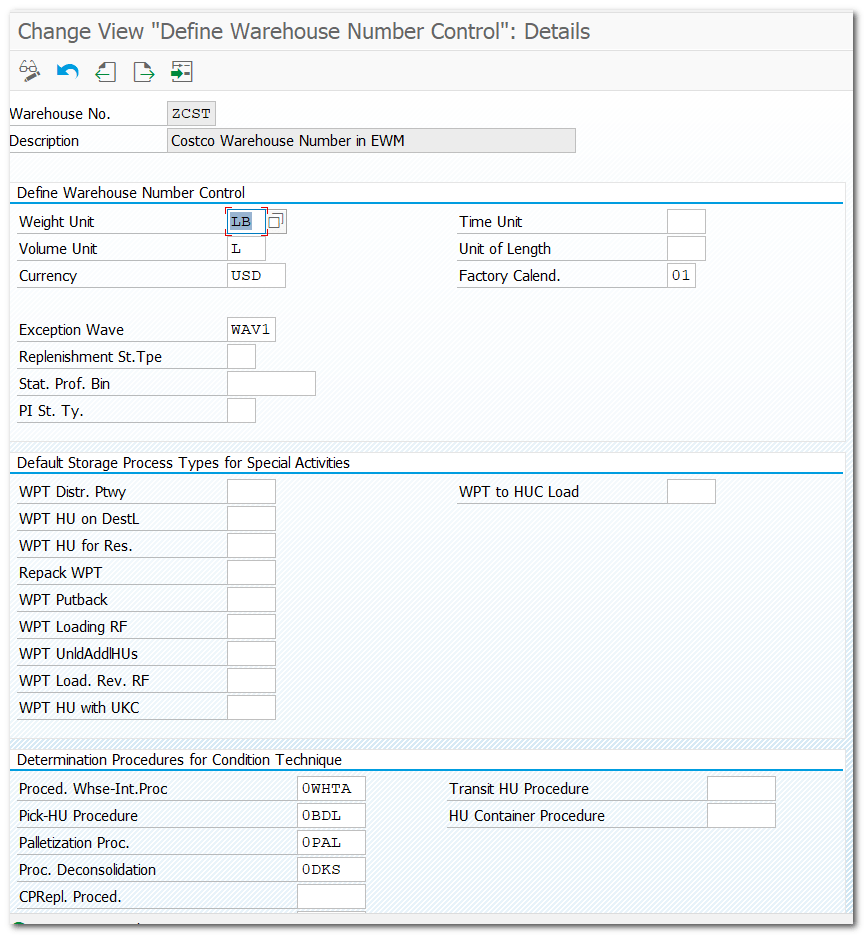Image resolution: width=864 pixels, height=935 pixels.
Task: Click the Exception Wave field with WAV1
Action: point(250,328)
